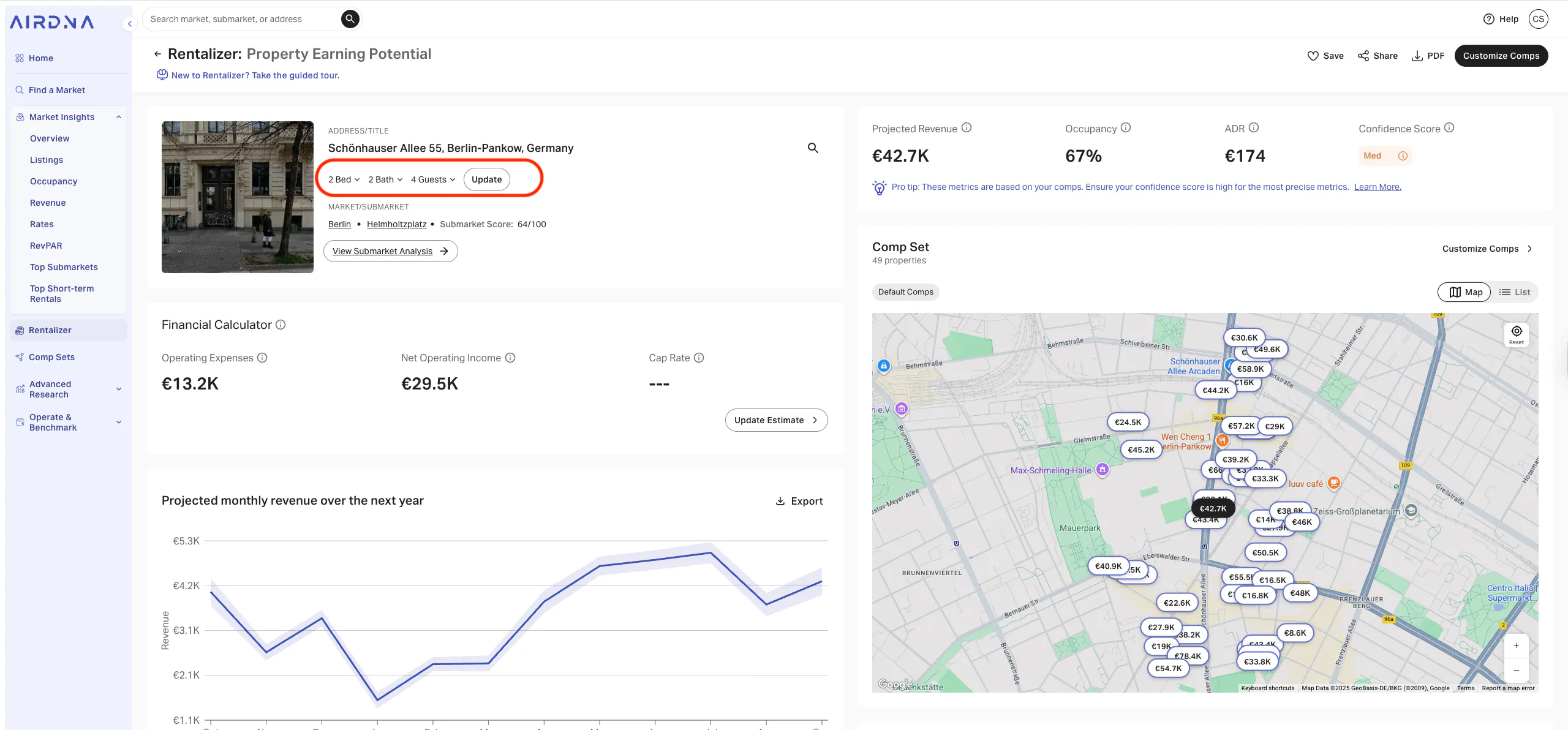The height and width of the screenshot is (730, 1568).
Task: Click the Med confidence badge info icon
Action: coord(1403,156)
